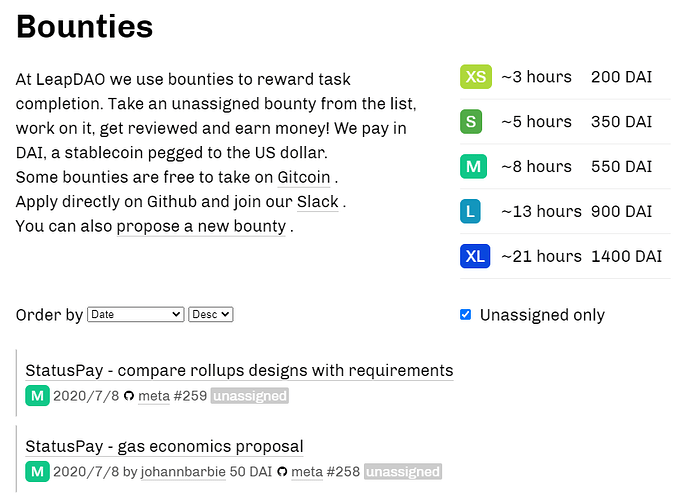Viewport: 686px width, 500px height.
Task: Click GitHub icon next to meta #259
Action: pyautogui.click(x=129, y=396)
